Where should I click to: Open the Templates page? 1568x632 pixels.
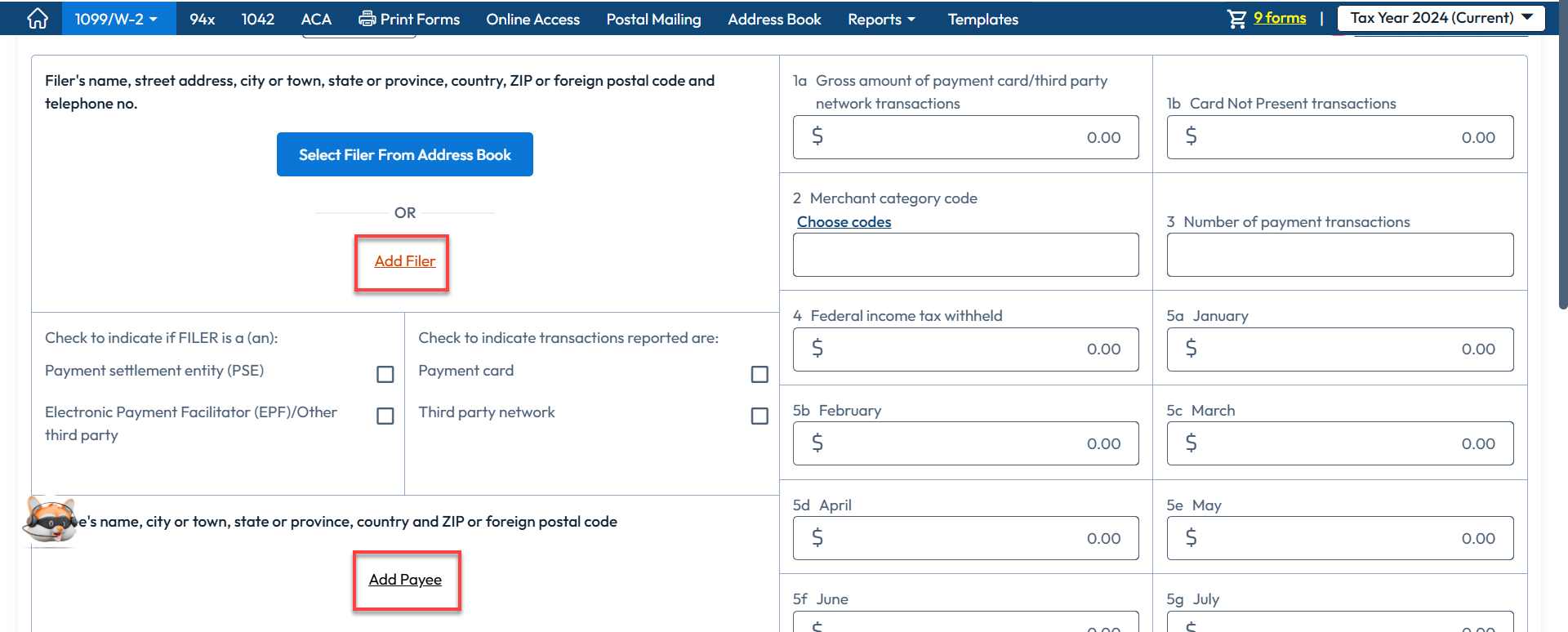(x=983, y=19)
